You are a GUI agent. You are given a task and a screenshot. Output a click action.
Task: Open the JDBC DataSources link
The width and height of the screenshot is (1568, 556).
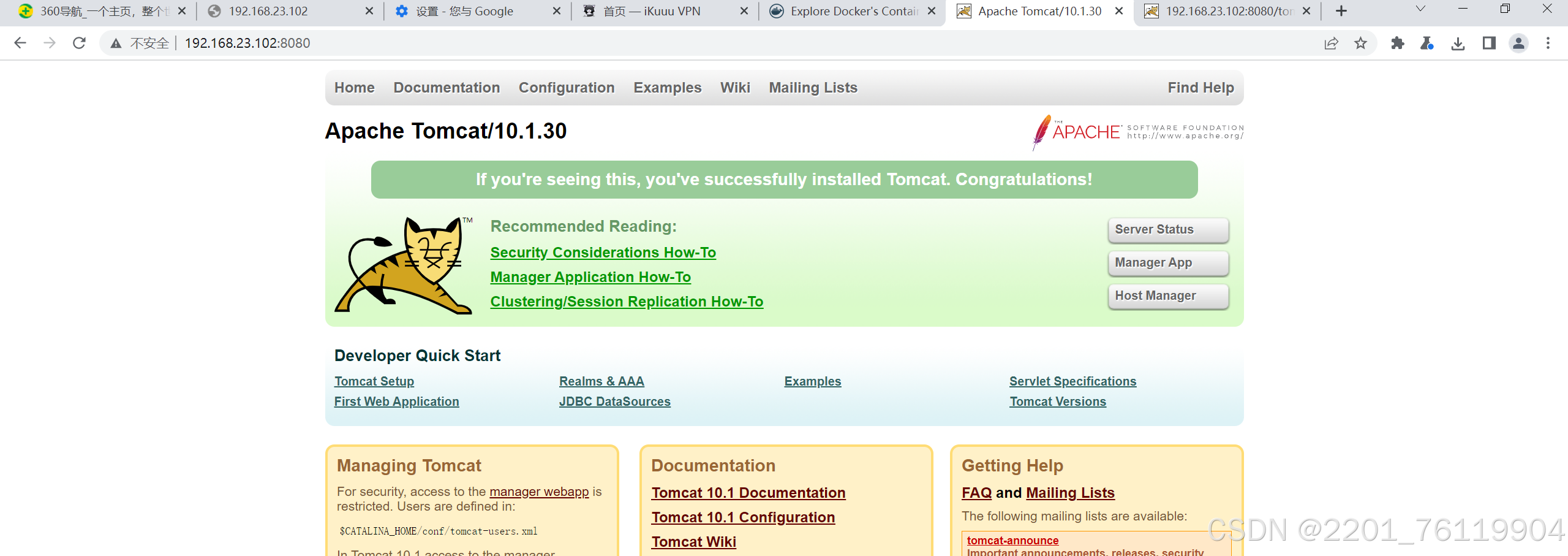615,402
